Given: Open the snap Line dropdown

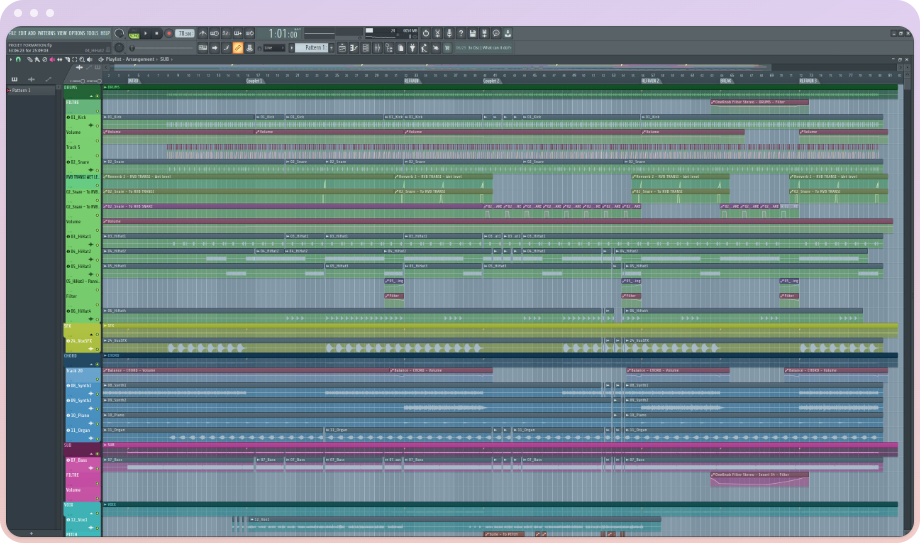Looking at the screenshot, I should [274, 47].
